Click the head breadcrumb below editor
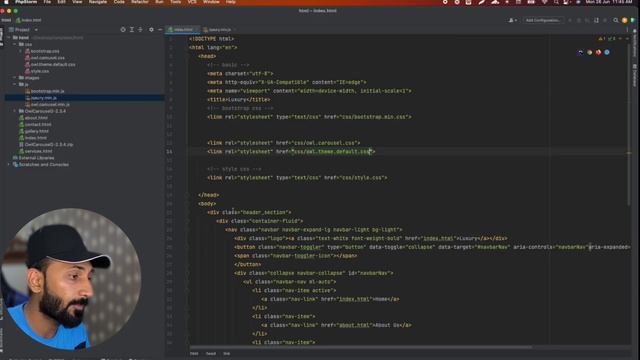 pos(211,353)
